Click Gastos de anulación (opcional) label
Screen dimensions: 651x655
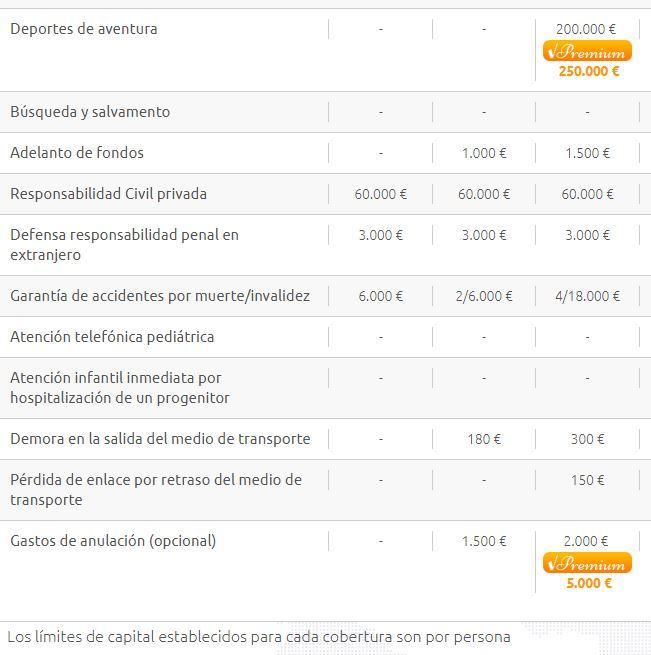pyautogui.click(x=113, y=541)
